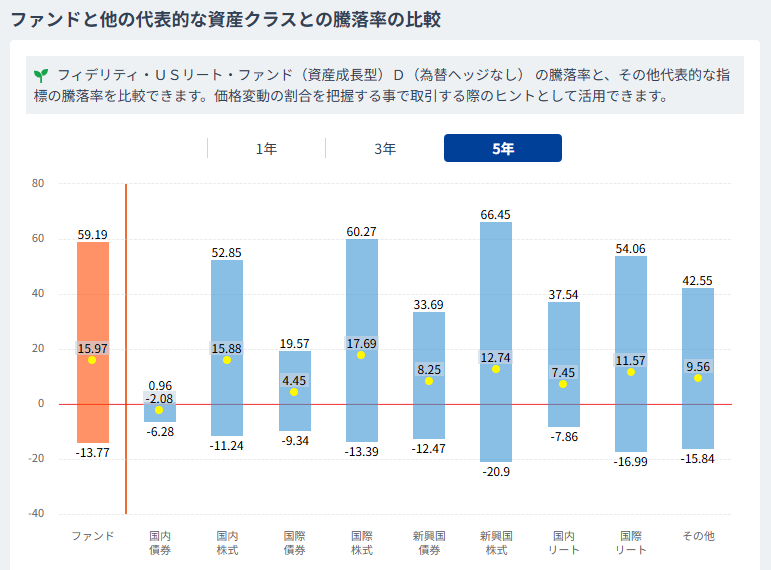This screenshot has height=570, width=771.
Task: Click the 新興国債券 axis label
Action: [x=429, y=543]
